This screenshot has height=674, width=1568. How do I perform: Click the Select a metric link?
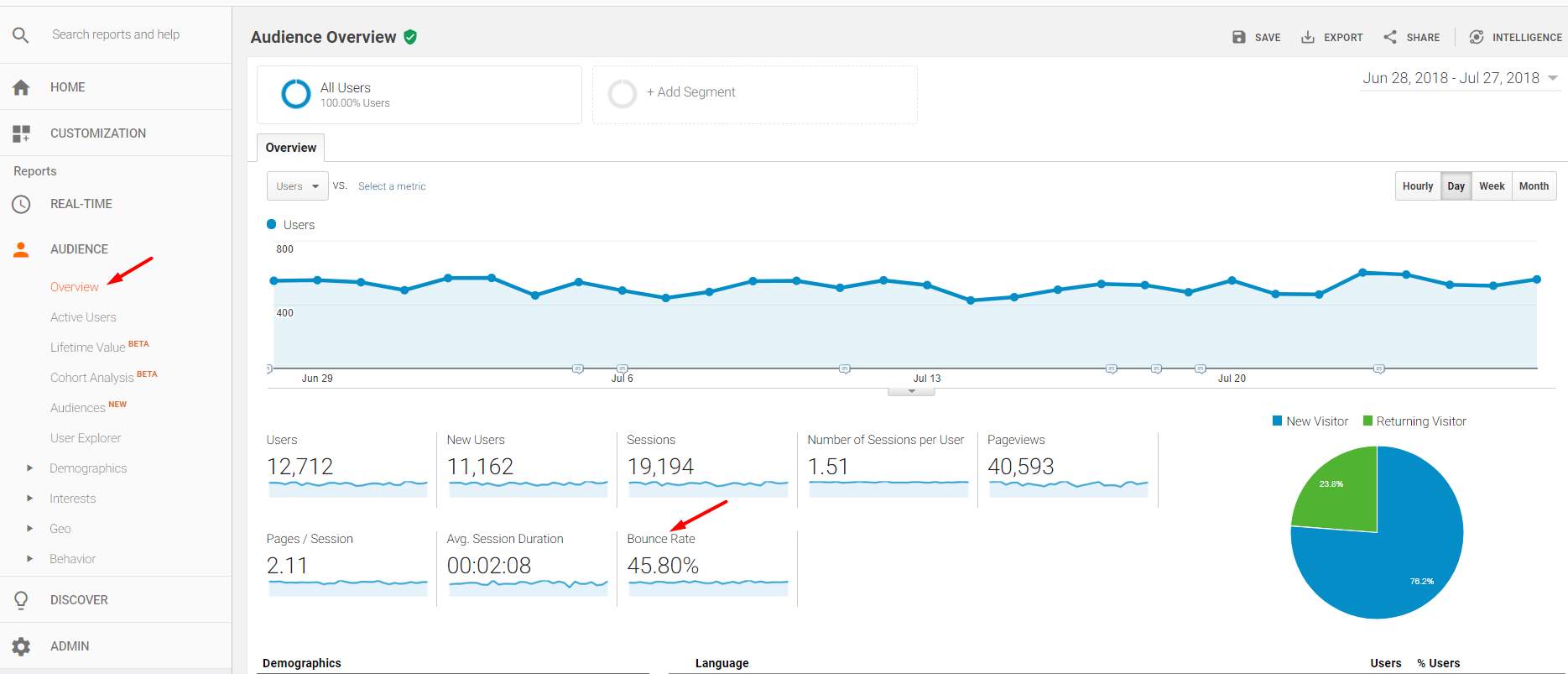(x=392, y=186)
